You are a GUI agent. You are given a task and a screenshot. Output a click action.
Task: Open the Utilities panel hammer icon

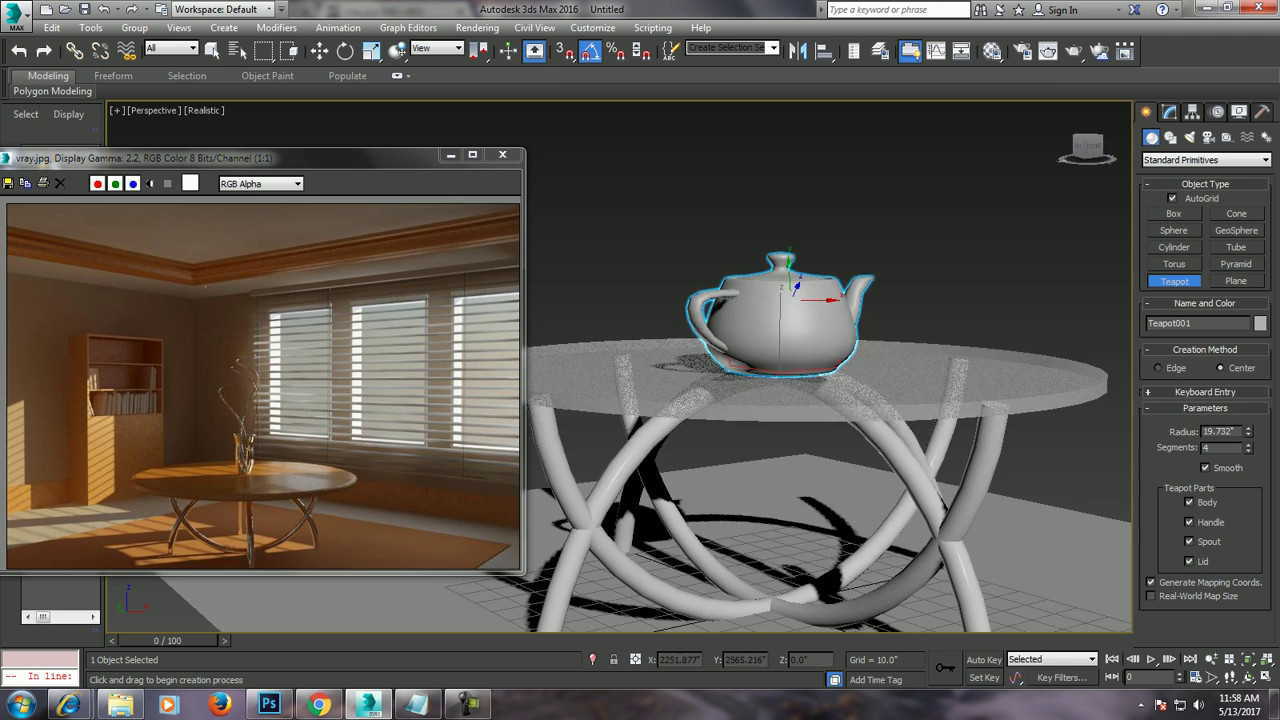(1262, 112)
